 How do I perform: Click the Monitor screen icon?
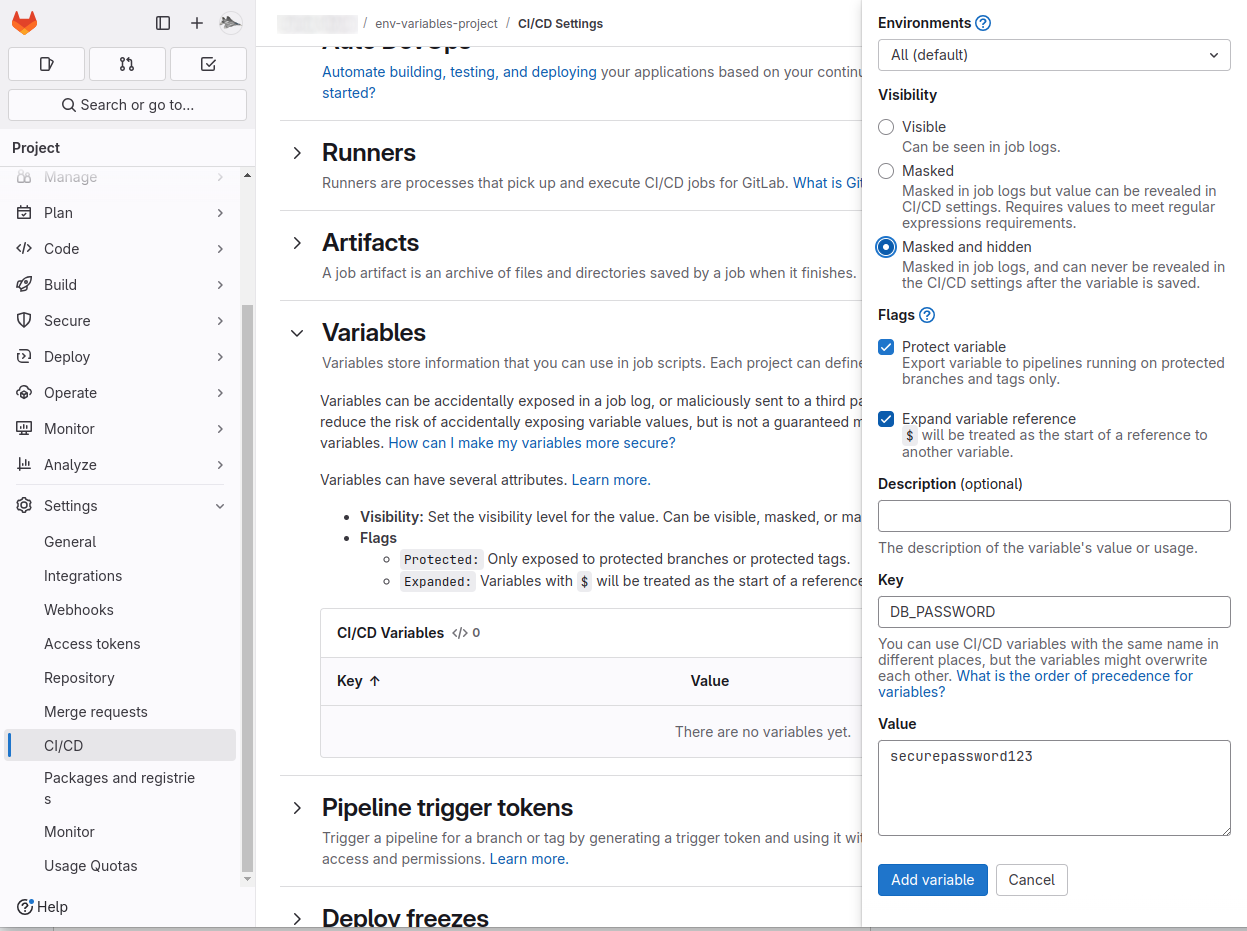(x=24, y=429)
